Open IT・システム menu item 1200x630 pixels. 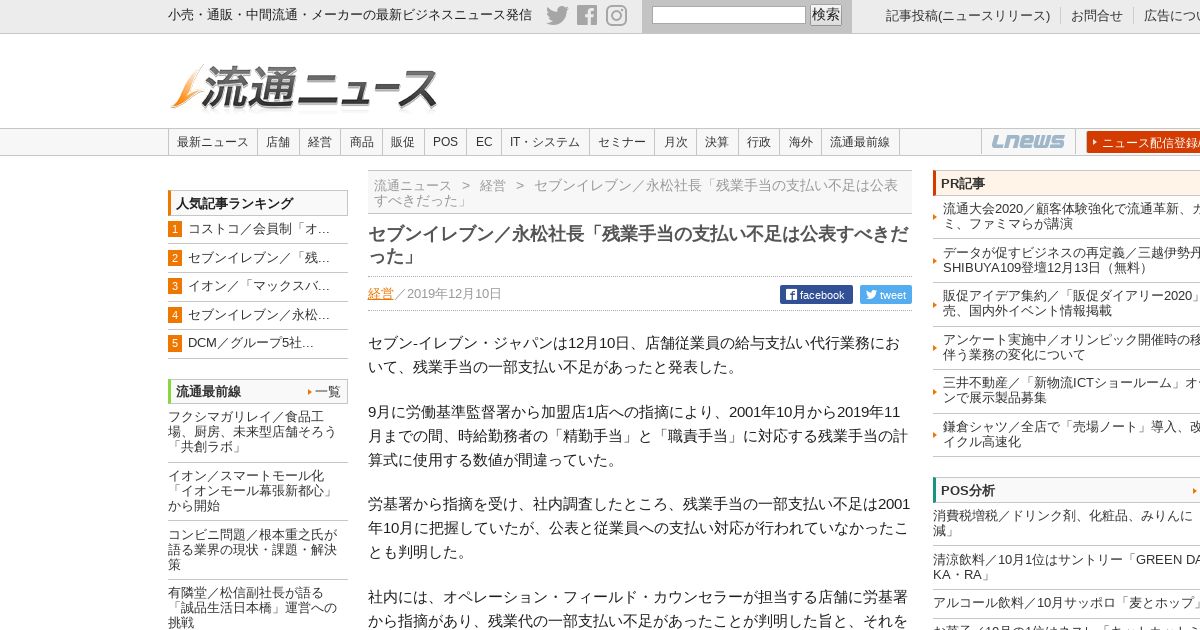[x=545, y=142]
